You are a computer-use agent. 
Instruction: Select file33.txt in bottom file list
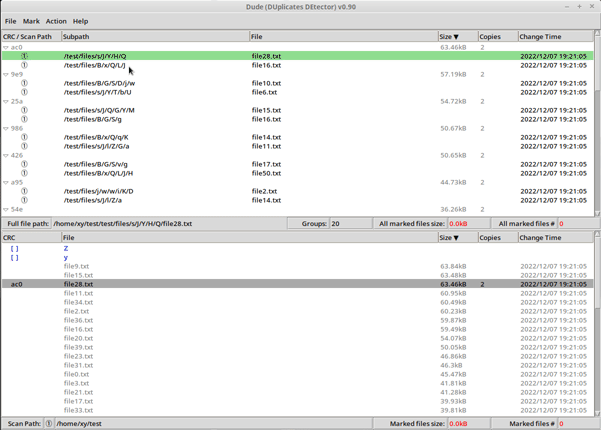click(x=78, y=410)
